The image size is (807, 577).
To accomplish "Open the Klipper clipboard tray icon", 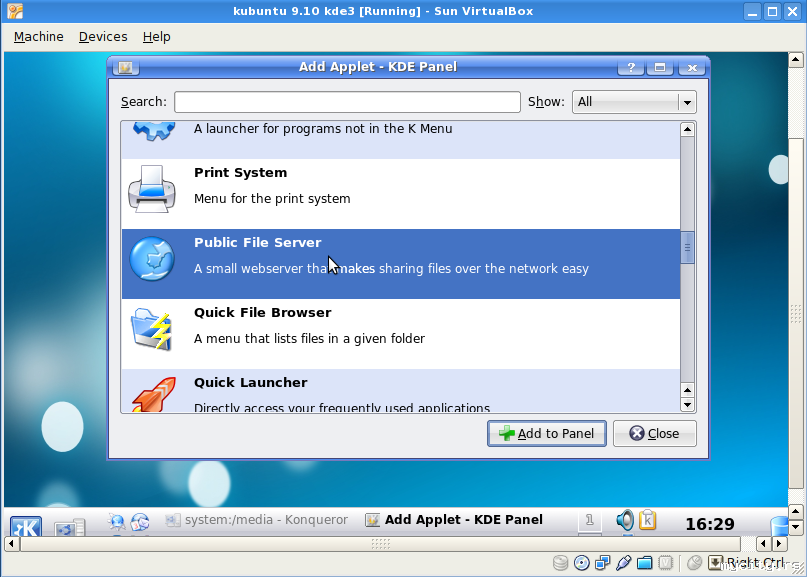I will (647, 520).
